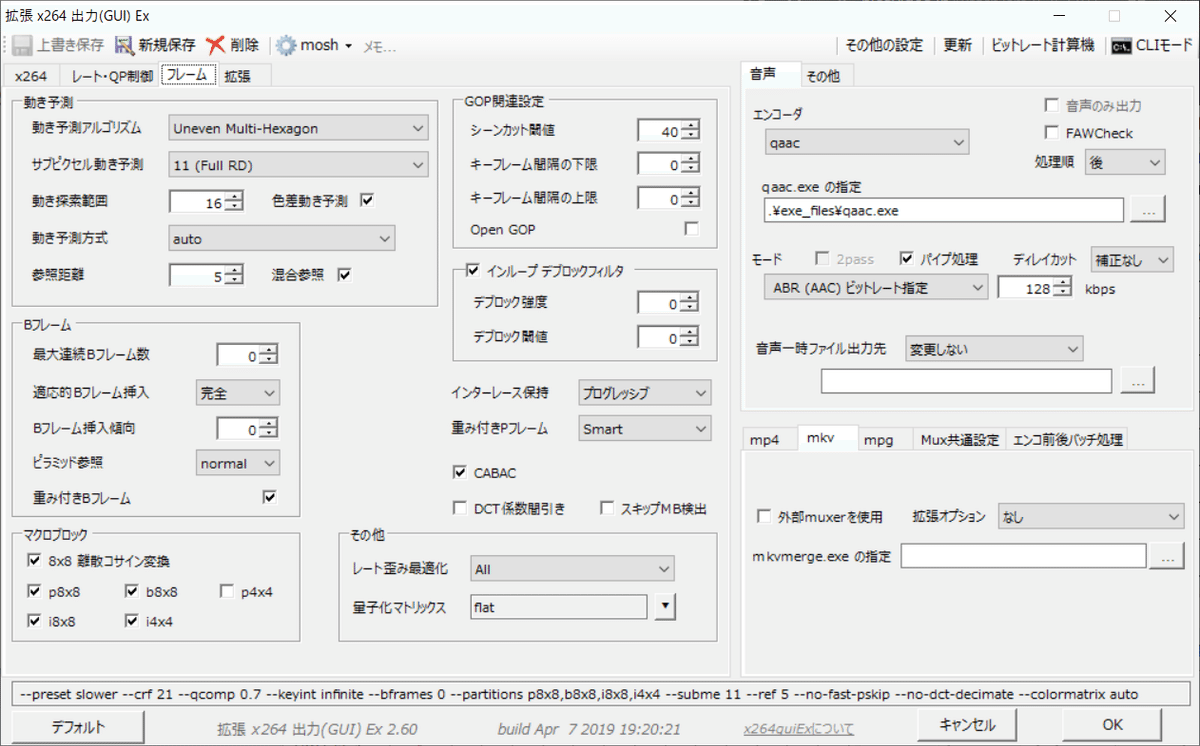Toggle インループ デブロックフィルタ checkbox
Viewport: 1200px width, 746px height.
(473, 269)
